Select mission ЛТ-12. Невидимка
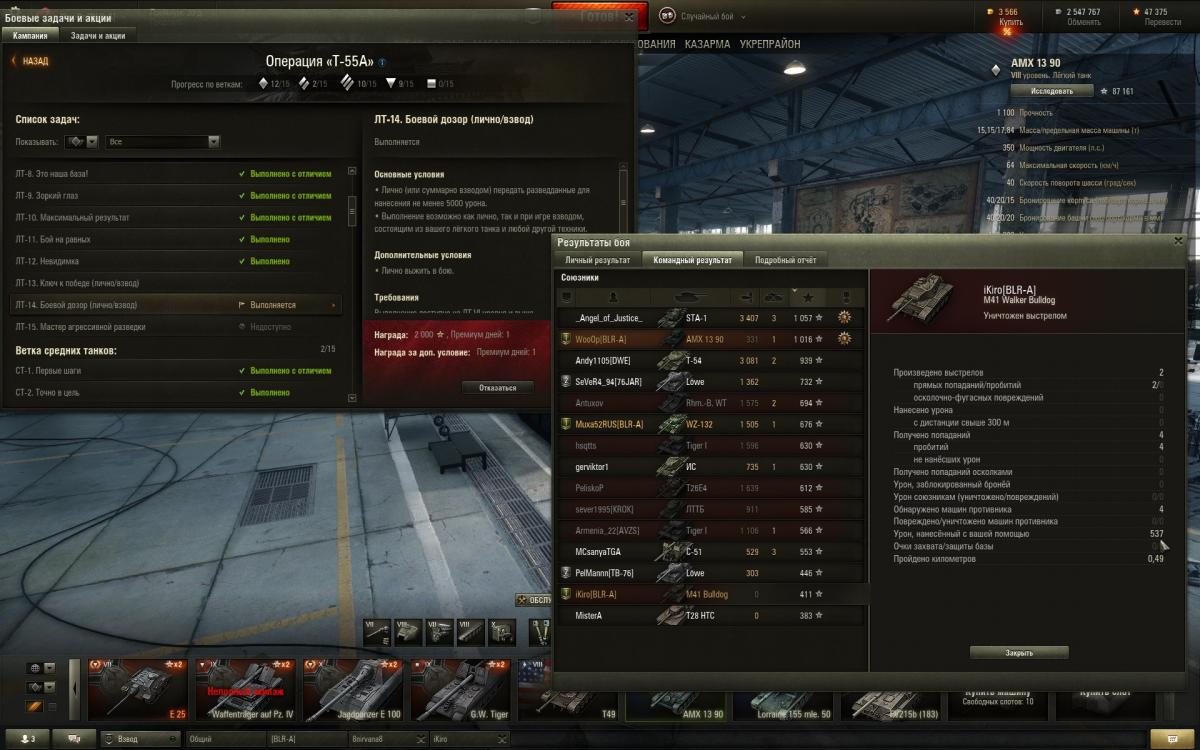This screenshot has width=1200, height=750. click(x=176, y=261)
